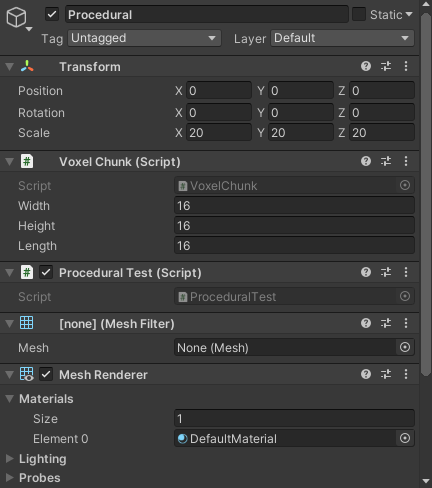Open Transform component help reference

366,66
